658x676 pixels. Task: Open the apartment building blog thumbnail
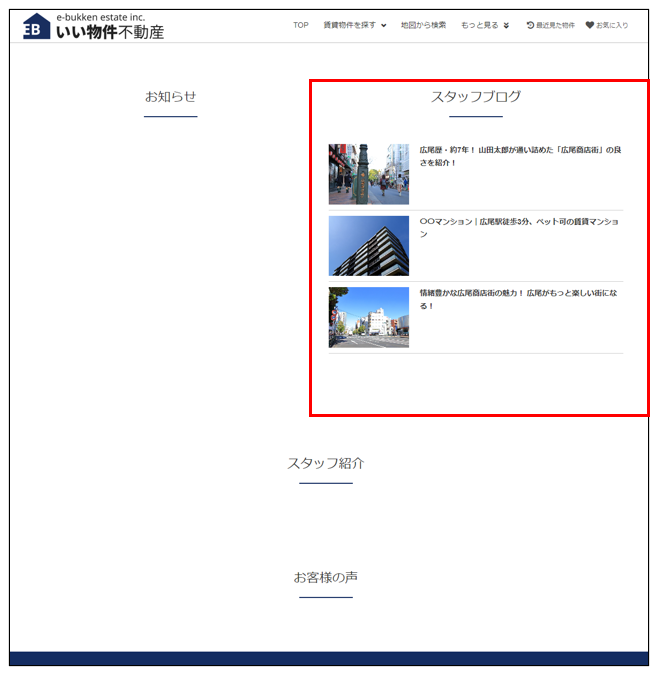pyautogui.click(x=368, y=246)
